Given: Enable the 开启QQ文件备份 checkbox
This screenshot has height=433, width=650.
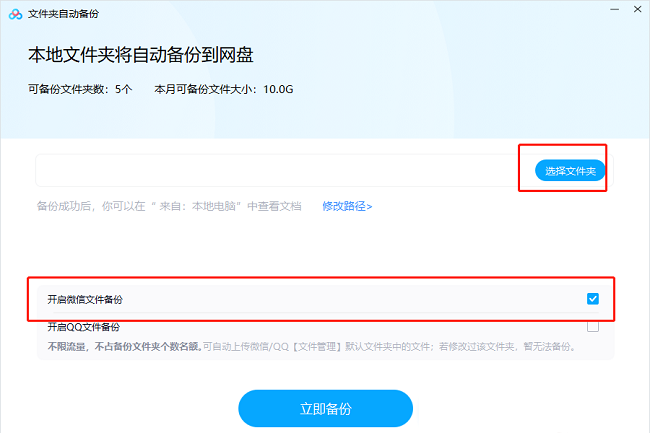Looking at the screenshot, I should tap(593, 326).
